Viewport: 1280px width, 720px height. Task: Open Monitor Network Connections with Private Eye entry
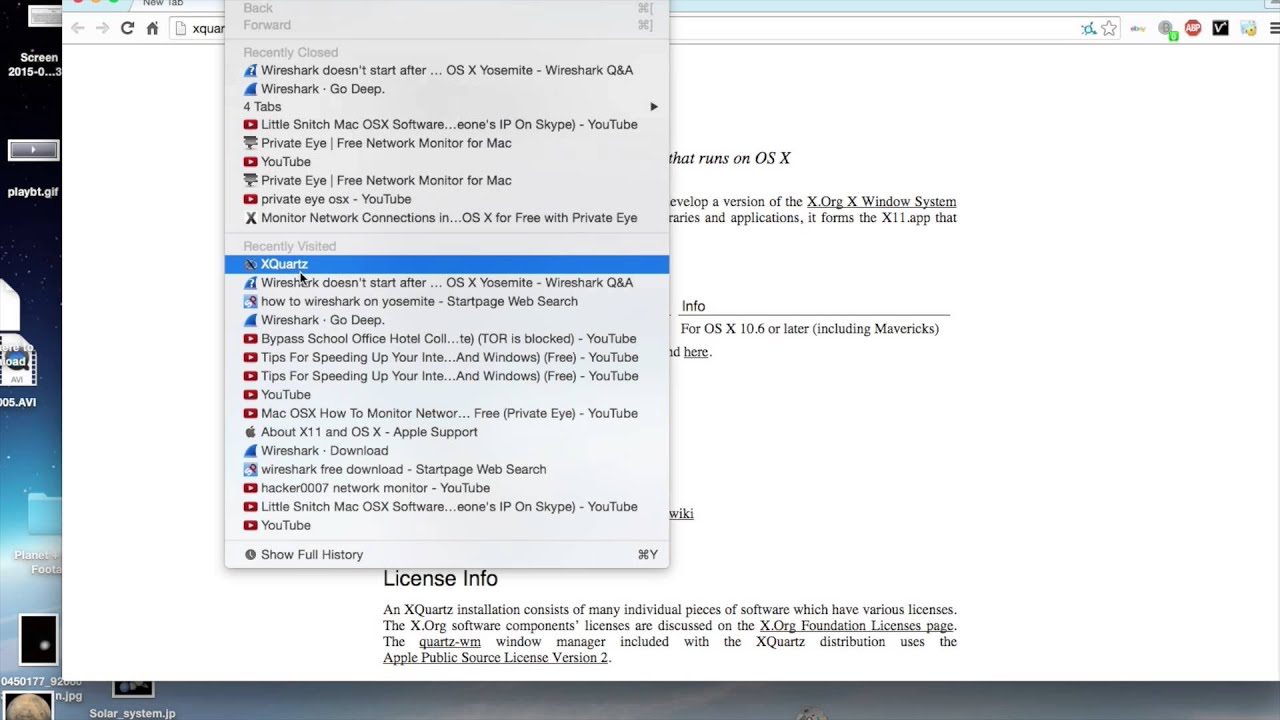tap(447, 217)
